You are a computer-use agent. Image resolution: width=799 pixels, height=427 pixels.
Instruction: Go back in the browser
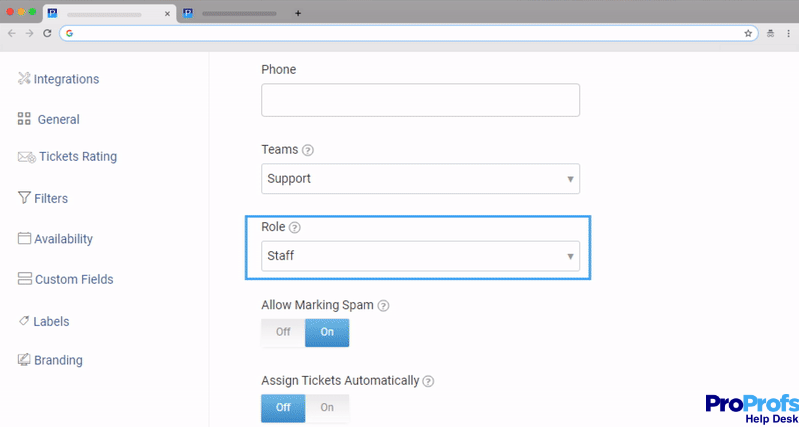point(12,33)
